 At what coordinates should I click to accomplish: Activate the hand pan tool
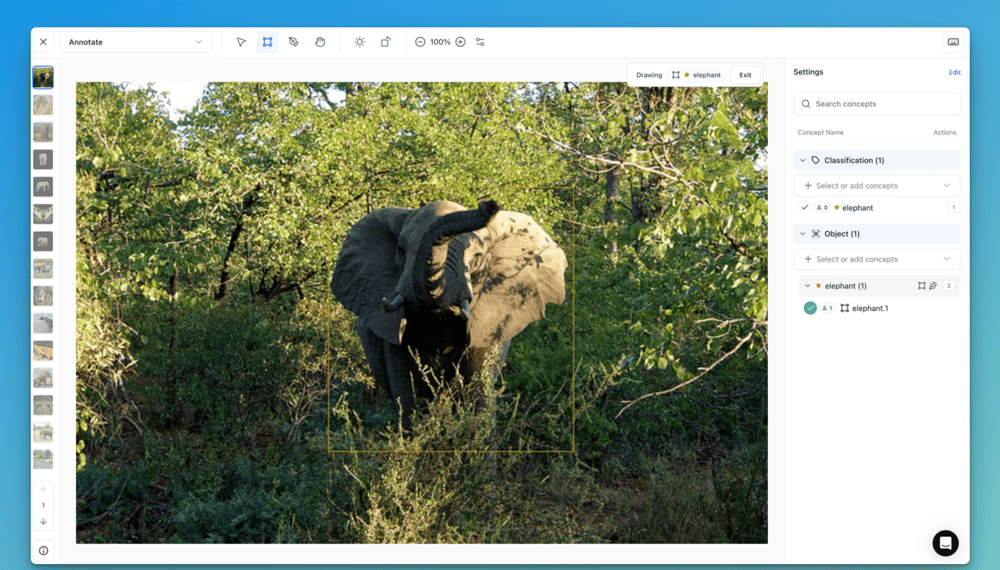pyautogui.click(x=320, y=42)
